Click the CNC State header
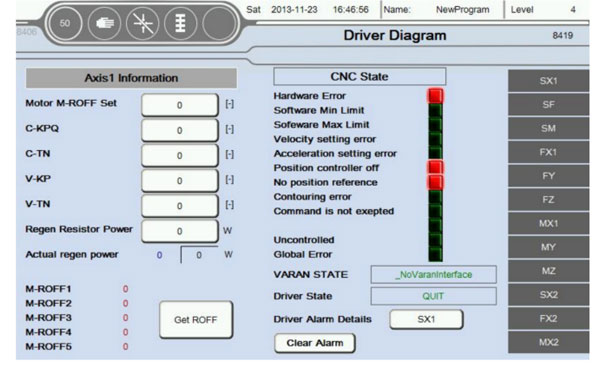 (359, 77)
